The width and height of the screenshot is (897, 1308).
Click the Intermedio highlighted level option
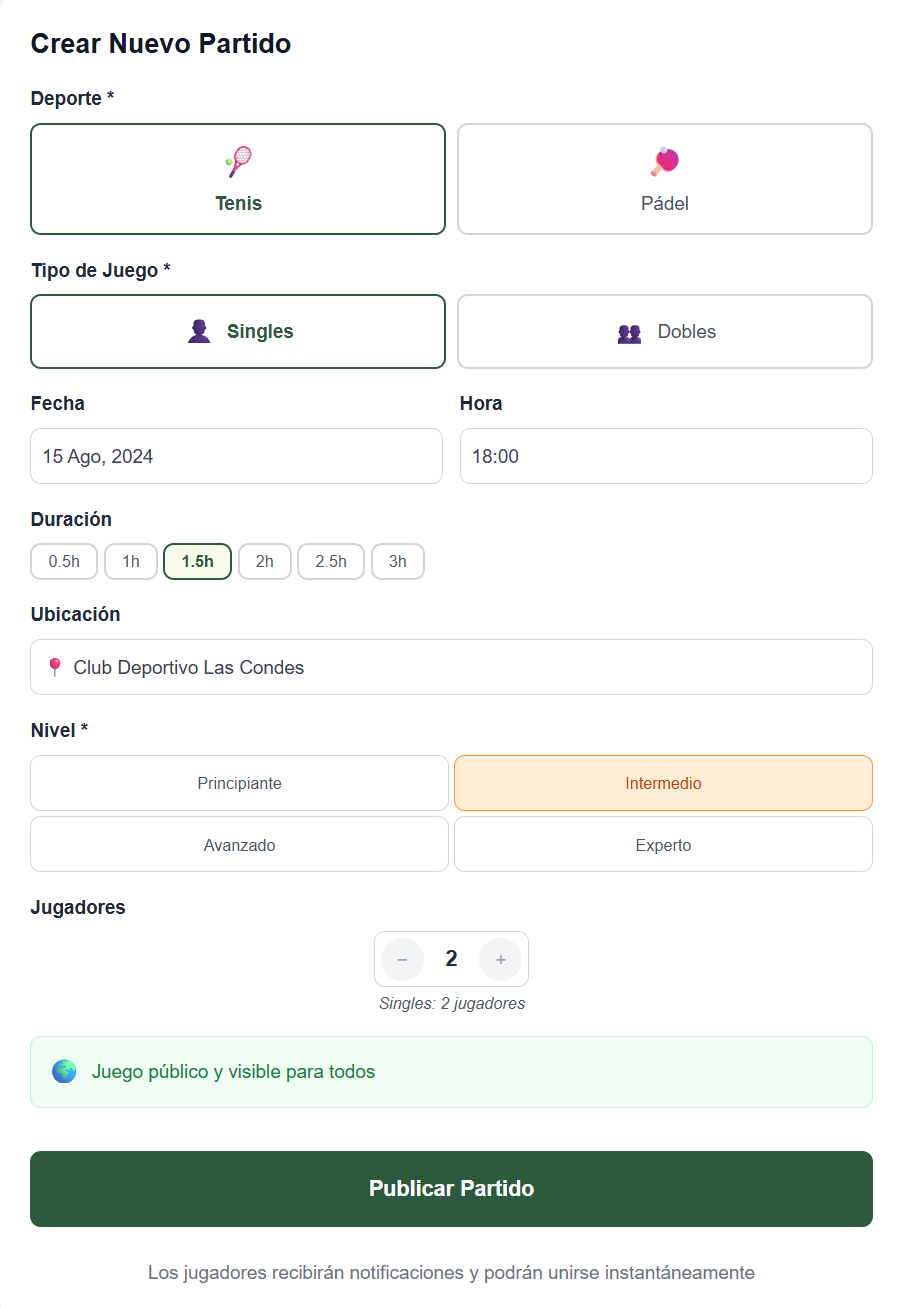tap(663, 783)
